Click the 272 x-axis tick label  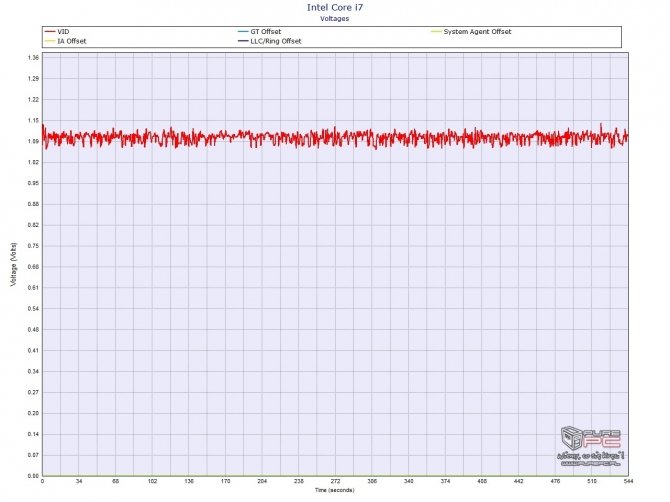(335, 481)
